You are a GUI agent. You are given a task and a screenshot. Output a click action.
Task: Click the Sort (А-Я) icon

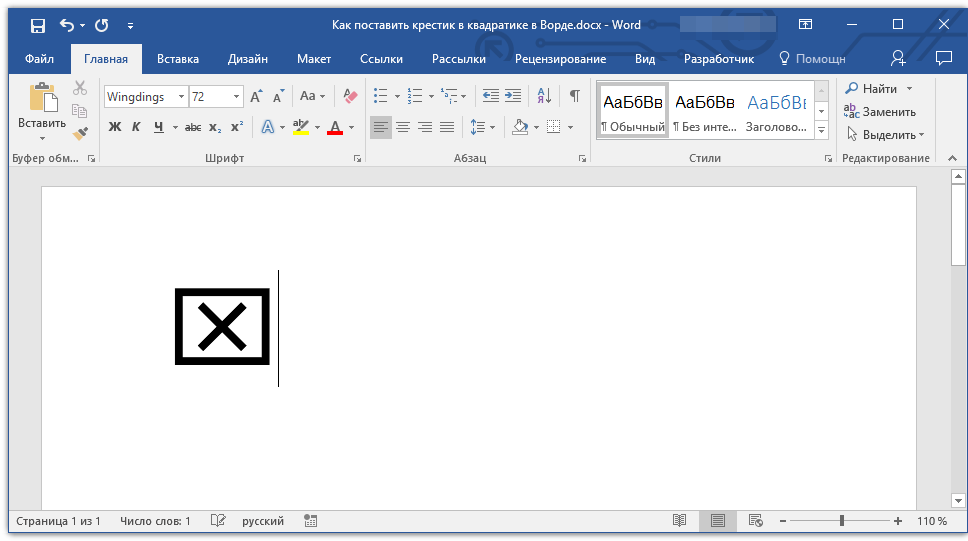point(544,96)
